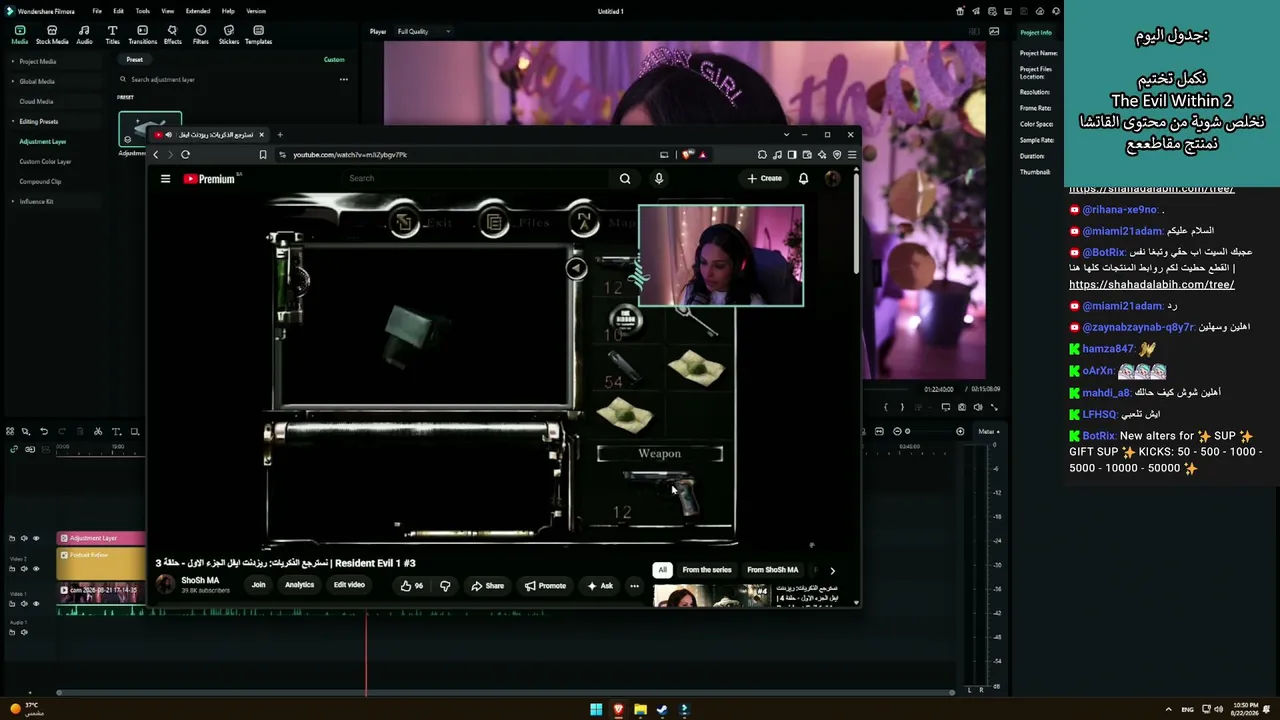Click the Edit video button

(349, 586)
